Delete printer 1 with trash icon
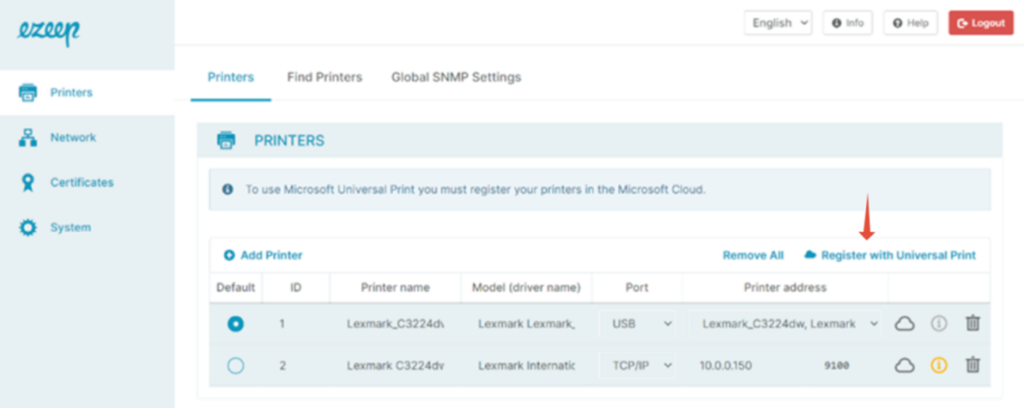1024x408 pixels. pos(973,322)
